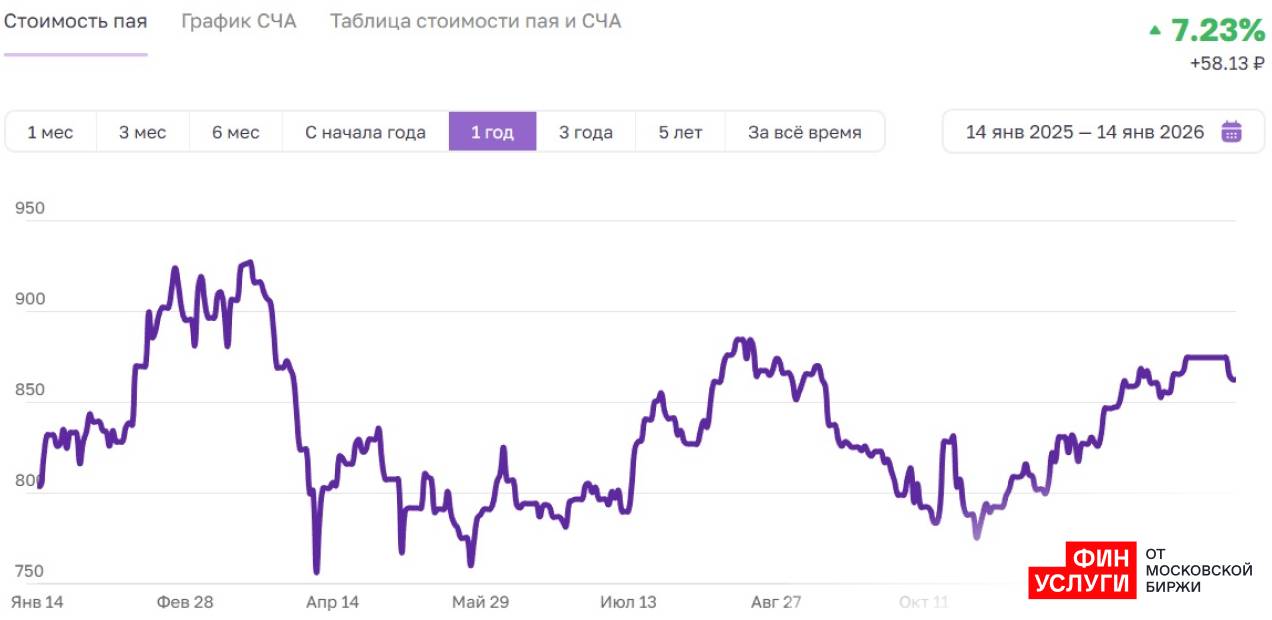Switch to the График СЧА tab
The height and width of the screenshot is (620, 1272).
(239, 21)
